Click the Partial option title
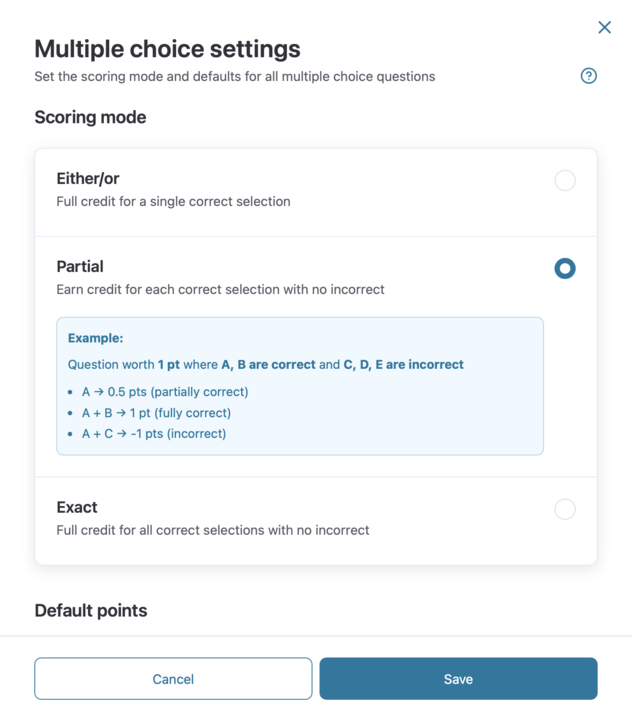 click(x=80, y=266)
